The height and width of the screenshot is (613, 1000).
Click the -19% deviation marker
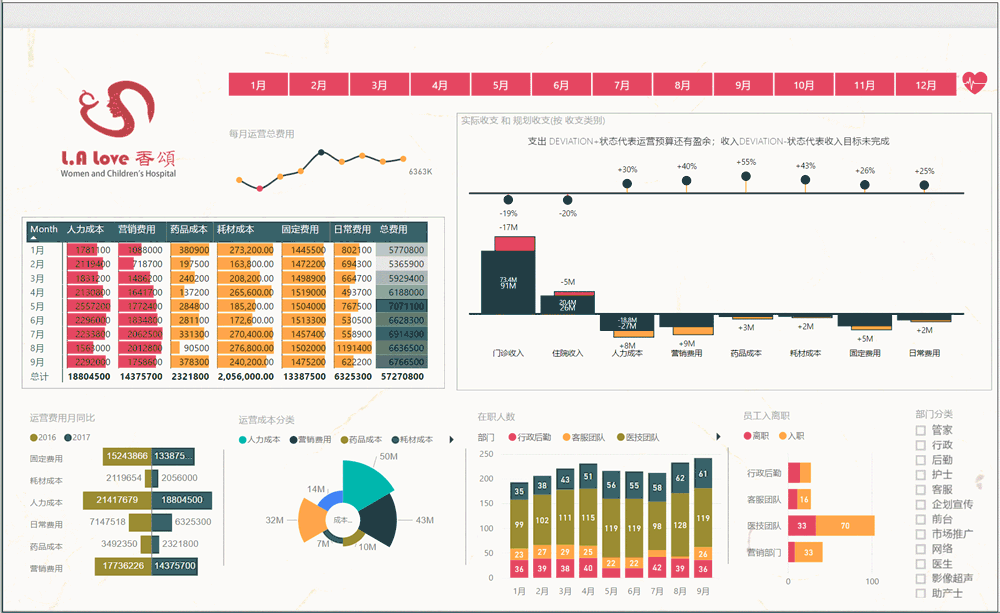(x=508, y=200)
